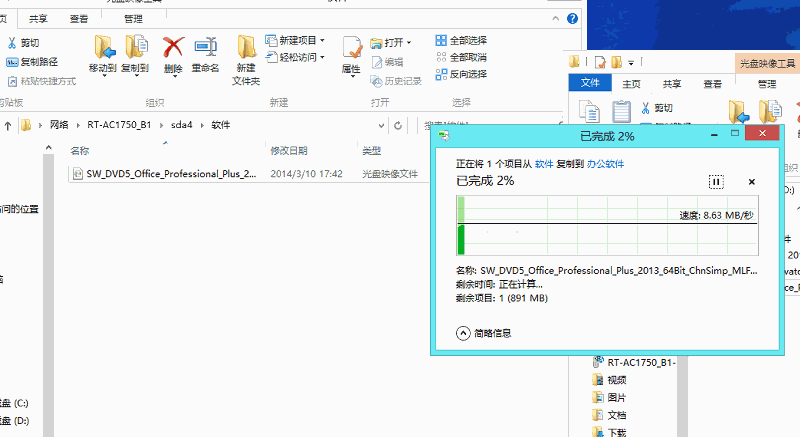This screenshot has height=437, width=800.
Task: Collapse the ribbon with the chevron
Action: tap(556, 18)
